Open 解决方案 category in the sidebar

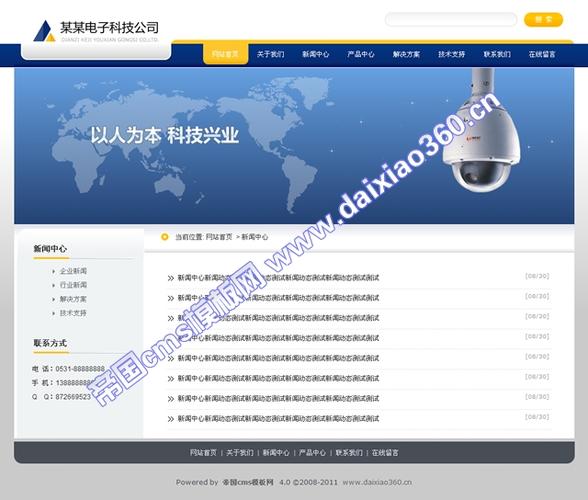[73, 299]
